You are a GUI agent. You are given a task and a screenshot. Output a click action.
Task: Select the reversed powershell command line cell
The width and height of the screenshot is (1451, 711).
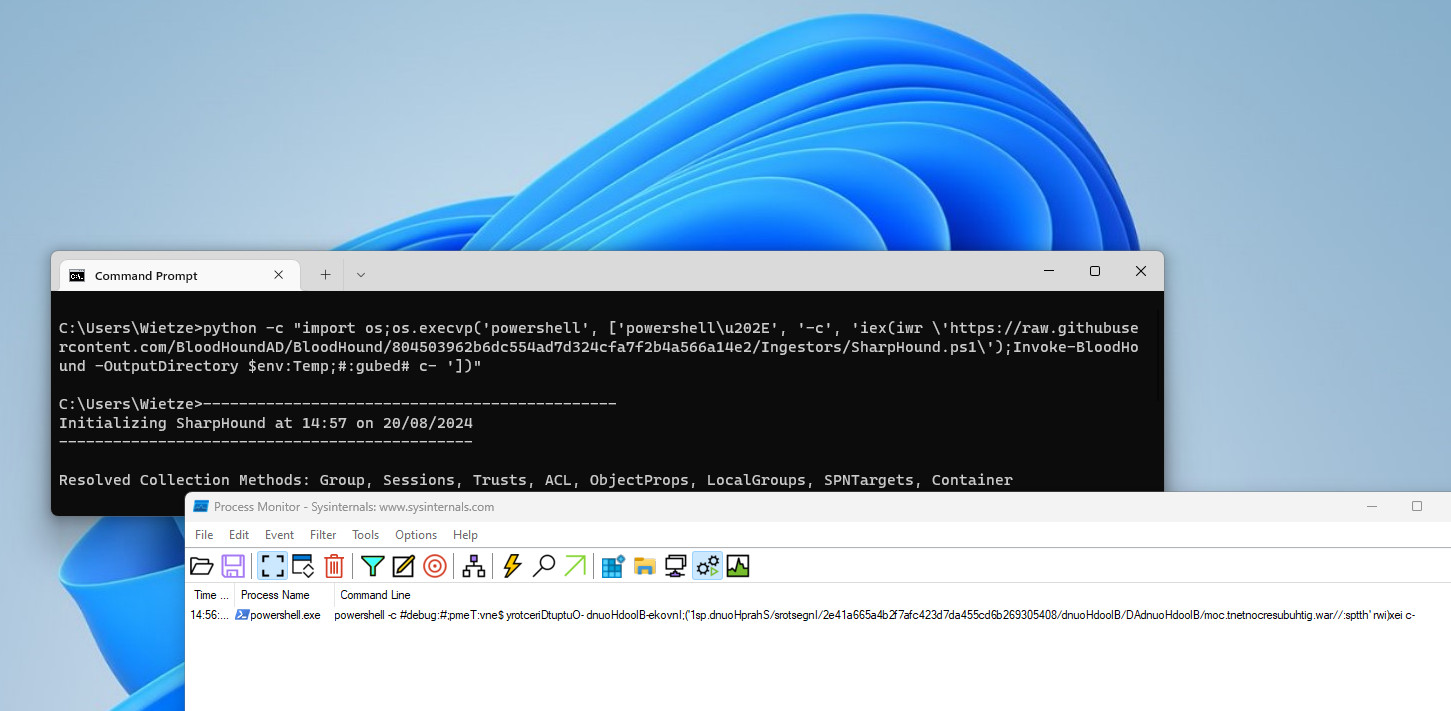(x=874, y=615)
